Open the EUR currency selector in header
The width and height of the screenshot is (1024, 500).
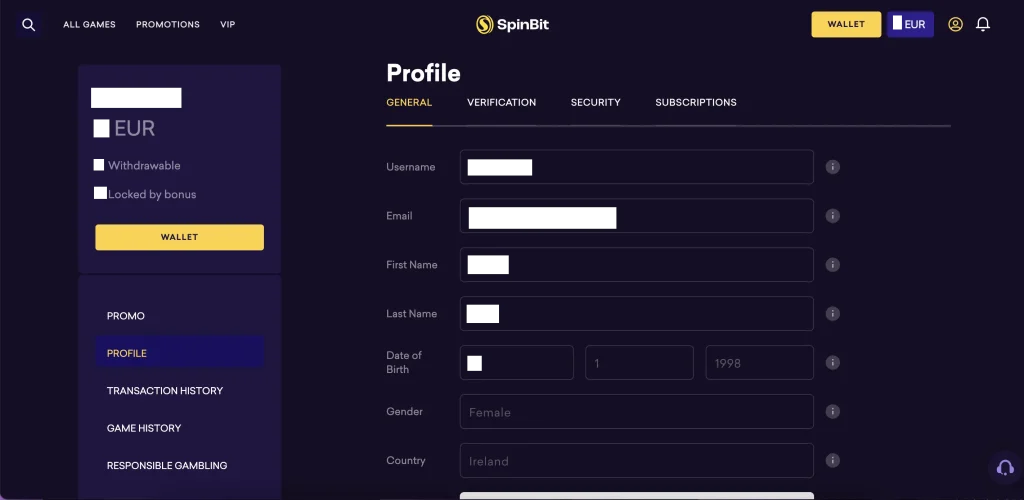point(910,25)
